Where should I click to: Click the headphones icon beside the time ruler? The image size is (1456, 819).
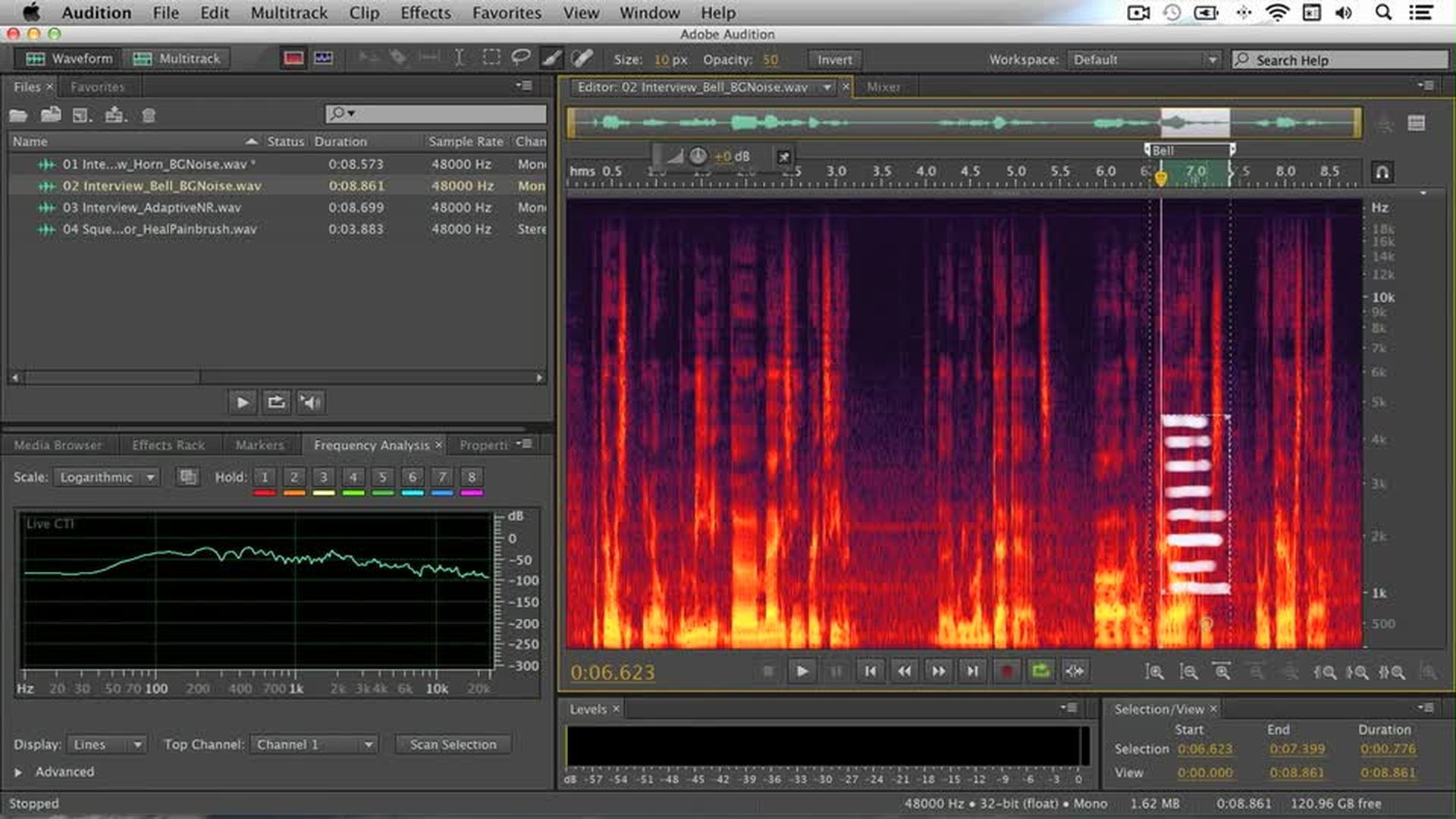(1382, 172)
